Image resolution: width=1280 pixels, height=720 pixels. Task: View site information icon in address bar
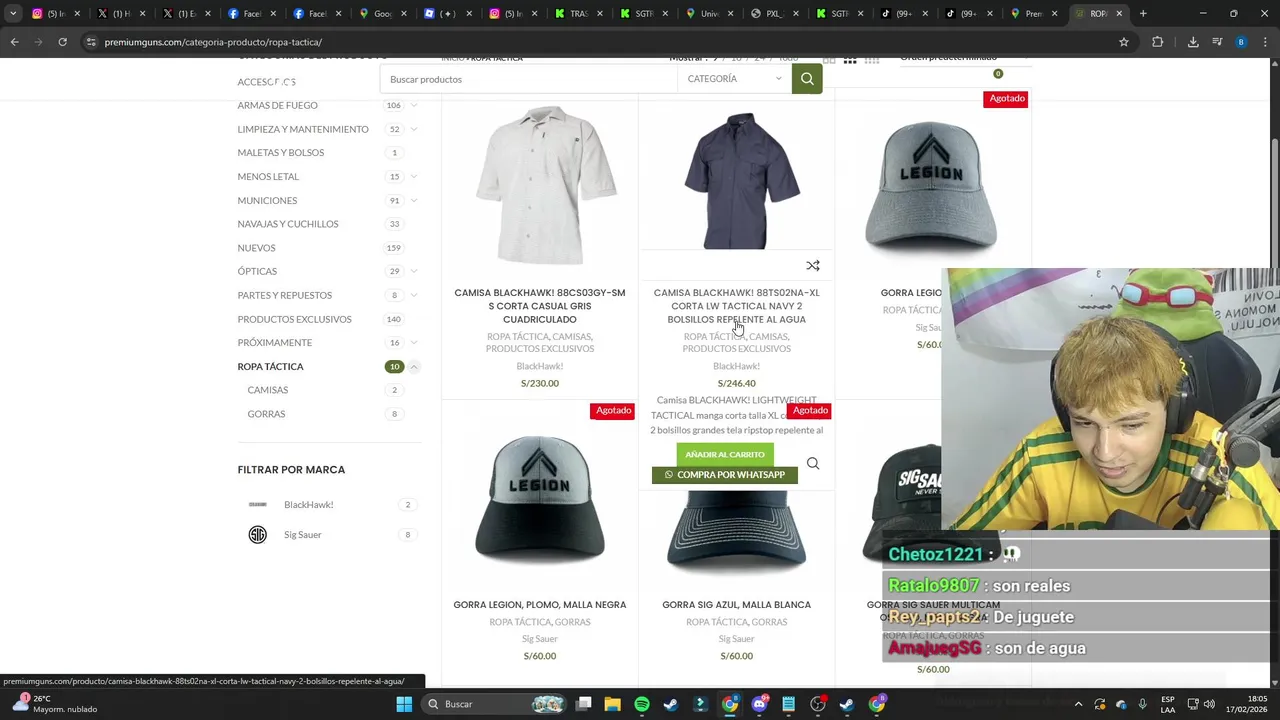coord(91,42)
